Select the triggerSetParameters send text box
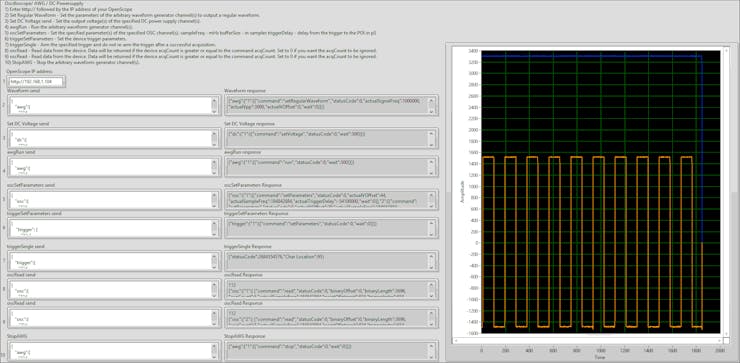 click(x=108, y=228)
